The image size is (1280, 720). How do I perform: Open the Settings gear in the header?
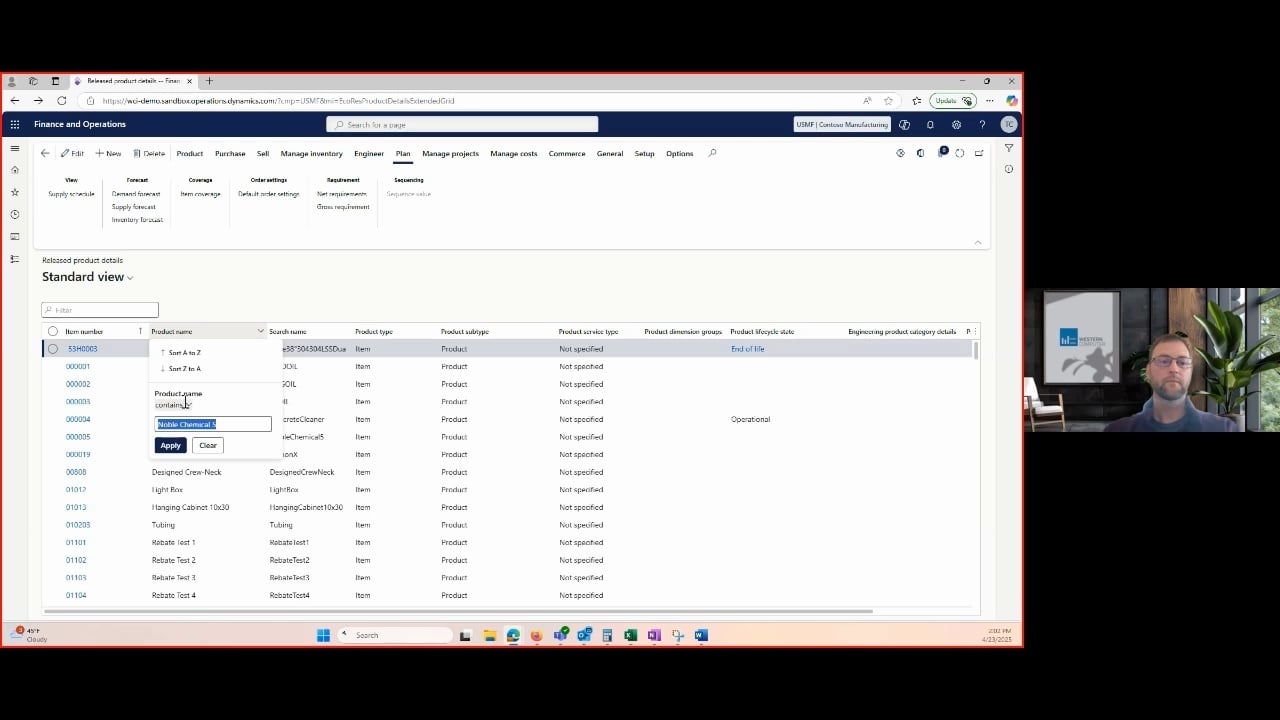[x=956, y=124]
